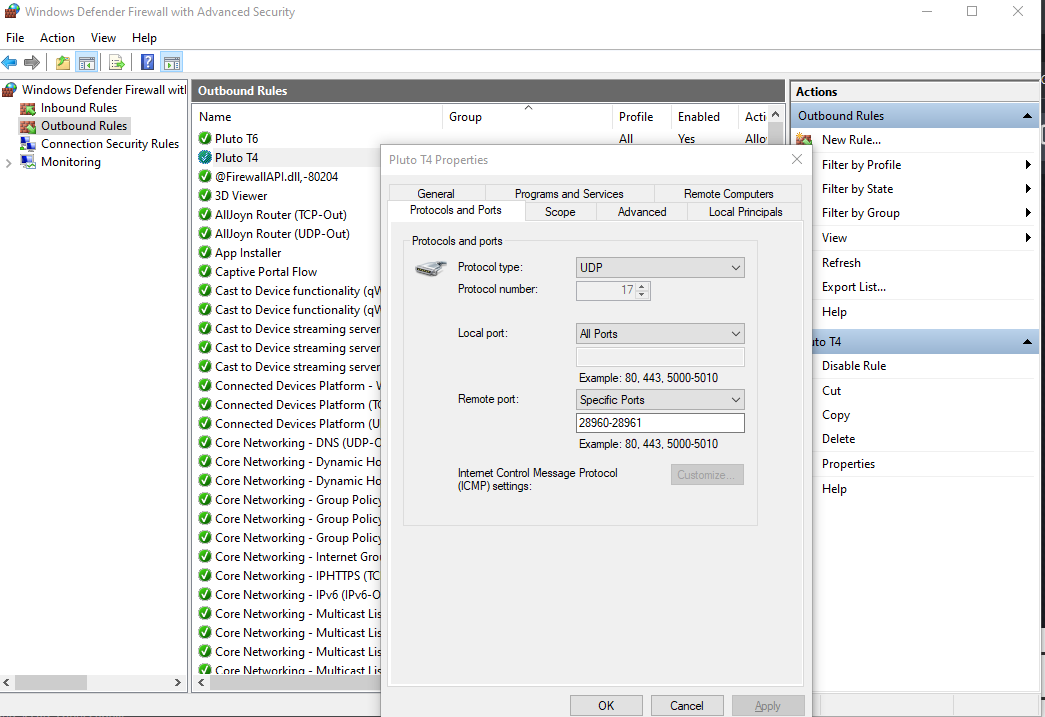Switch to Local Principals tab
This screenshot has height=717, width=1045.
coord(745,212)
